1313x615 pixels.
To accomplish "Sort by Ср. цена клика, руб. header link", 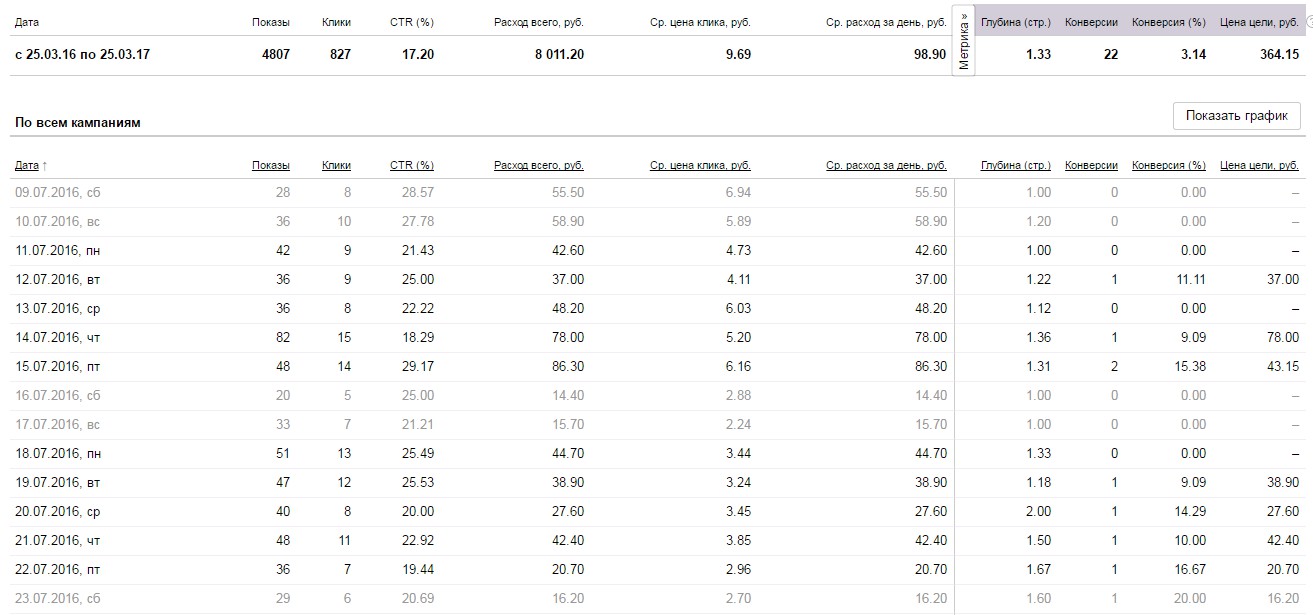I will (x=699, y=165).
